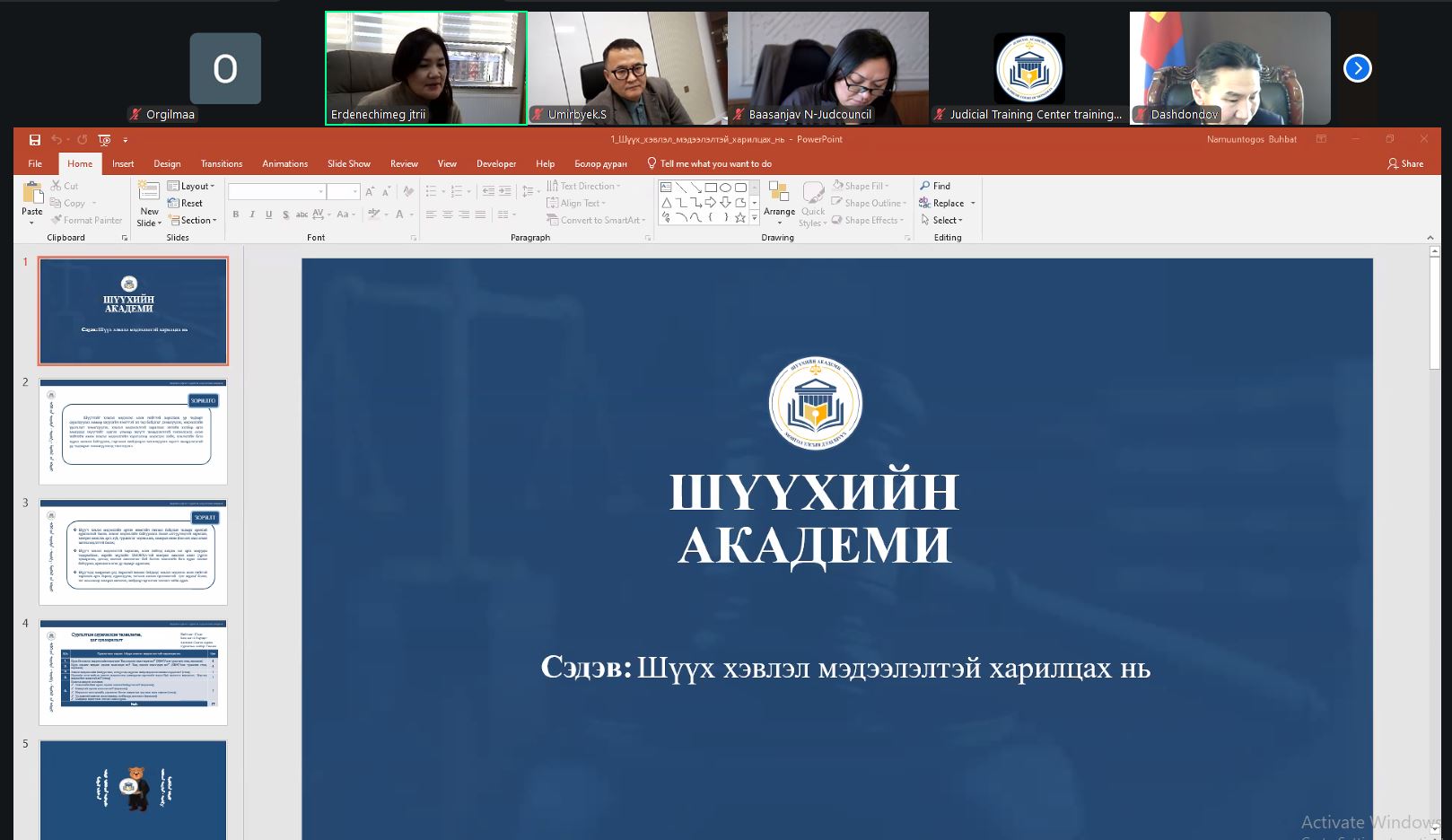
Task: Click Start From Beginning presentation icon
Action: tap(104, 140)
